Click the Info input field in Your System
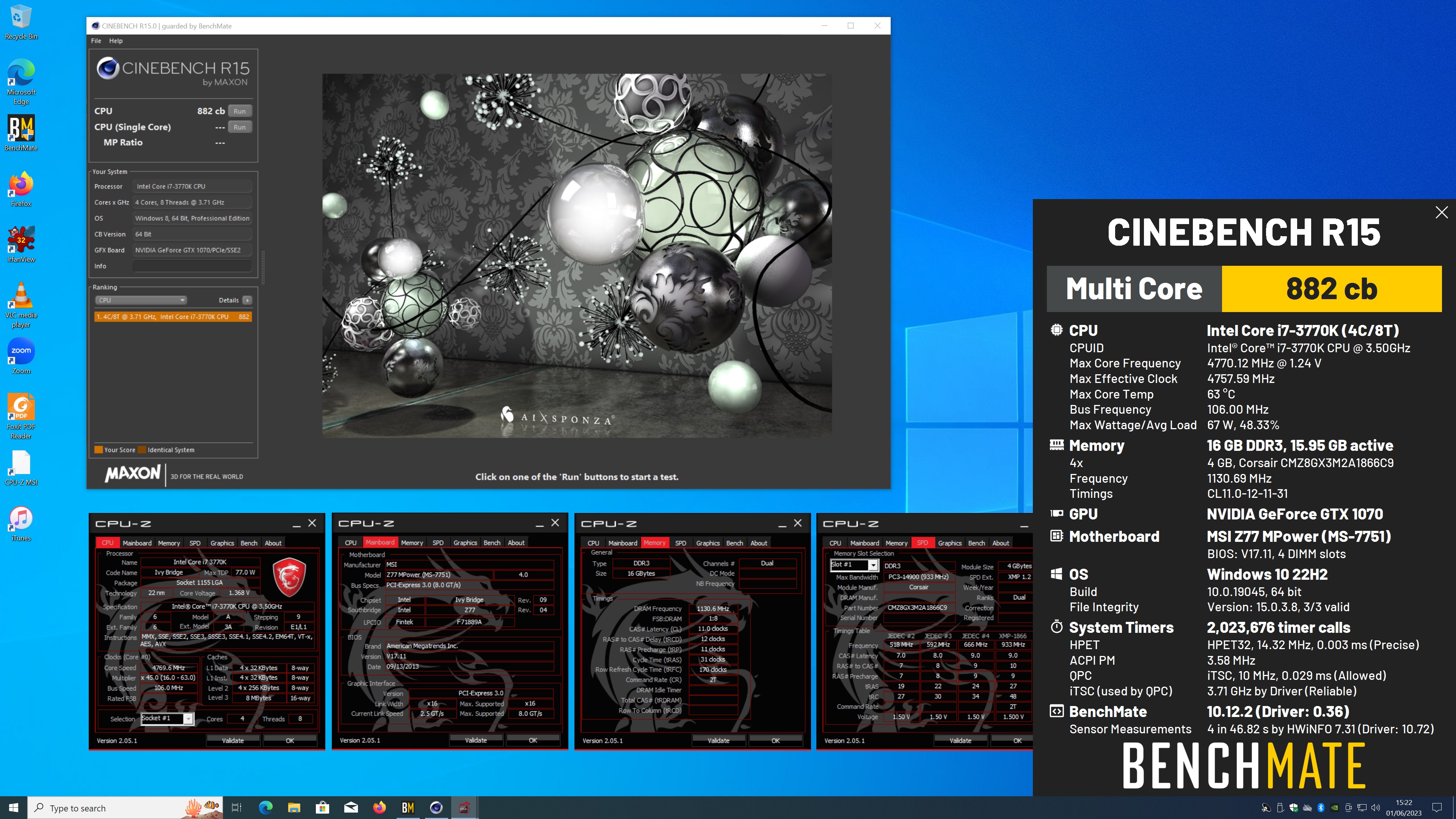This screenshot has width=1456, height=819. 192,266
